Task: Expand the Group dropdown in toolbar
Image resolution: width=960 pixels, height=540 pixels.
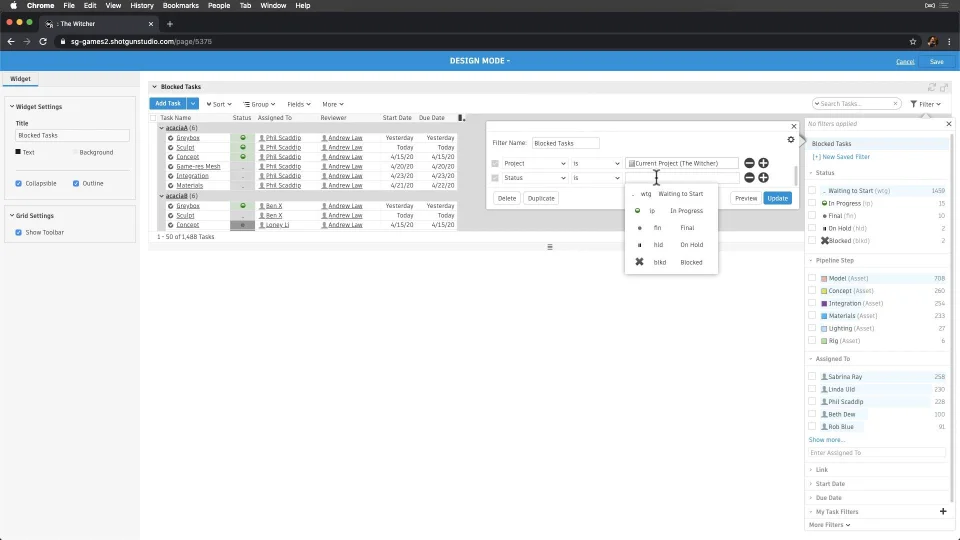Action: [x=259, y=104]
